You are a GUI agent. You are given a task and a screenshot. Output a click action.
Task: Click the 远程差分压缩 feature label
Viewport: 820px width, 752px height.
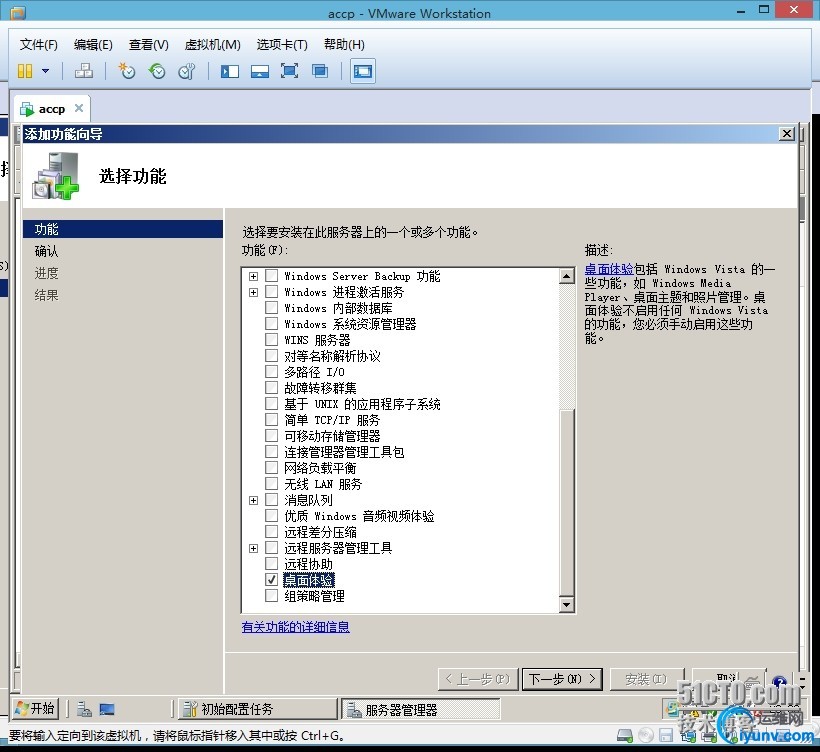[320, 532]
